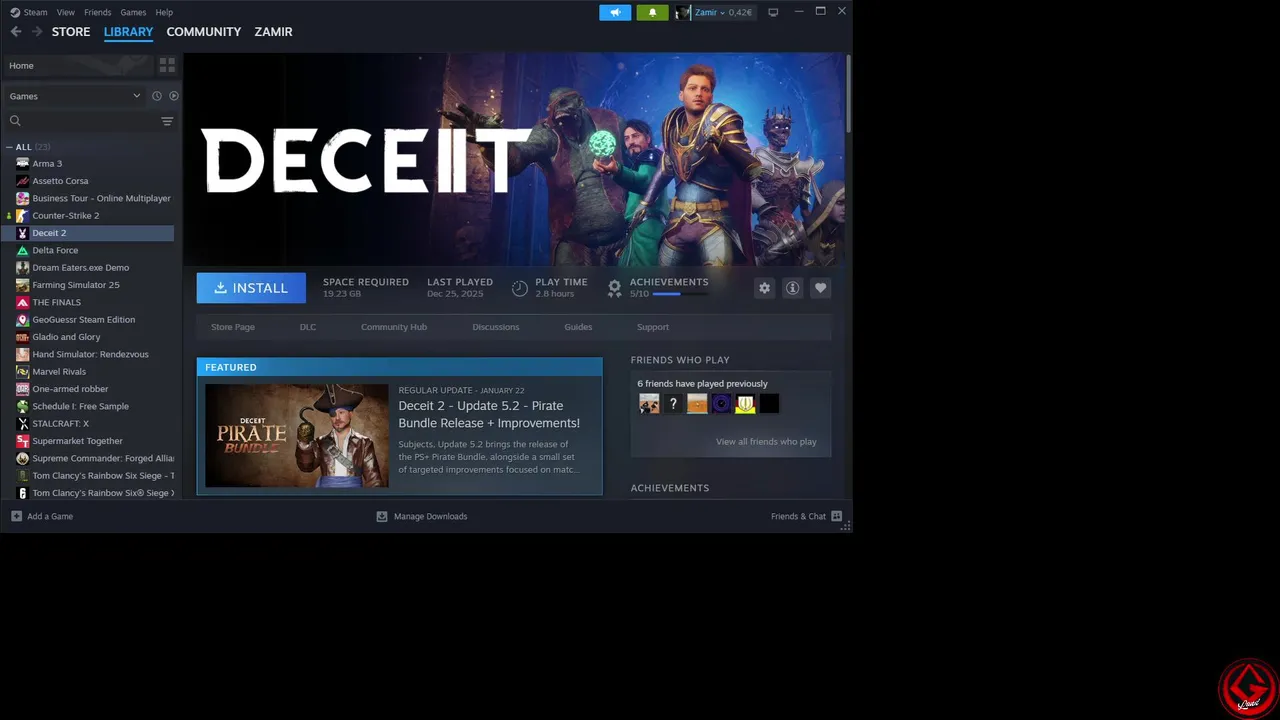Viewport: 1280px width, 720px height.
Task: Open the Deceit 2 game info icon
Action: click(x=792, y=288)
